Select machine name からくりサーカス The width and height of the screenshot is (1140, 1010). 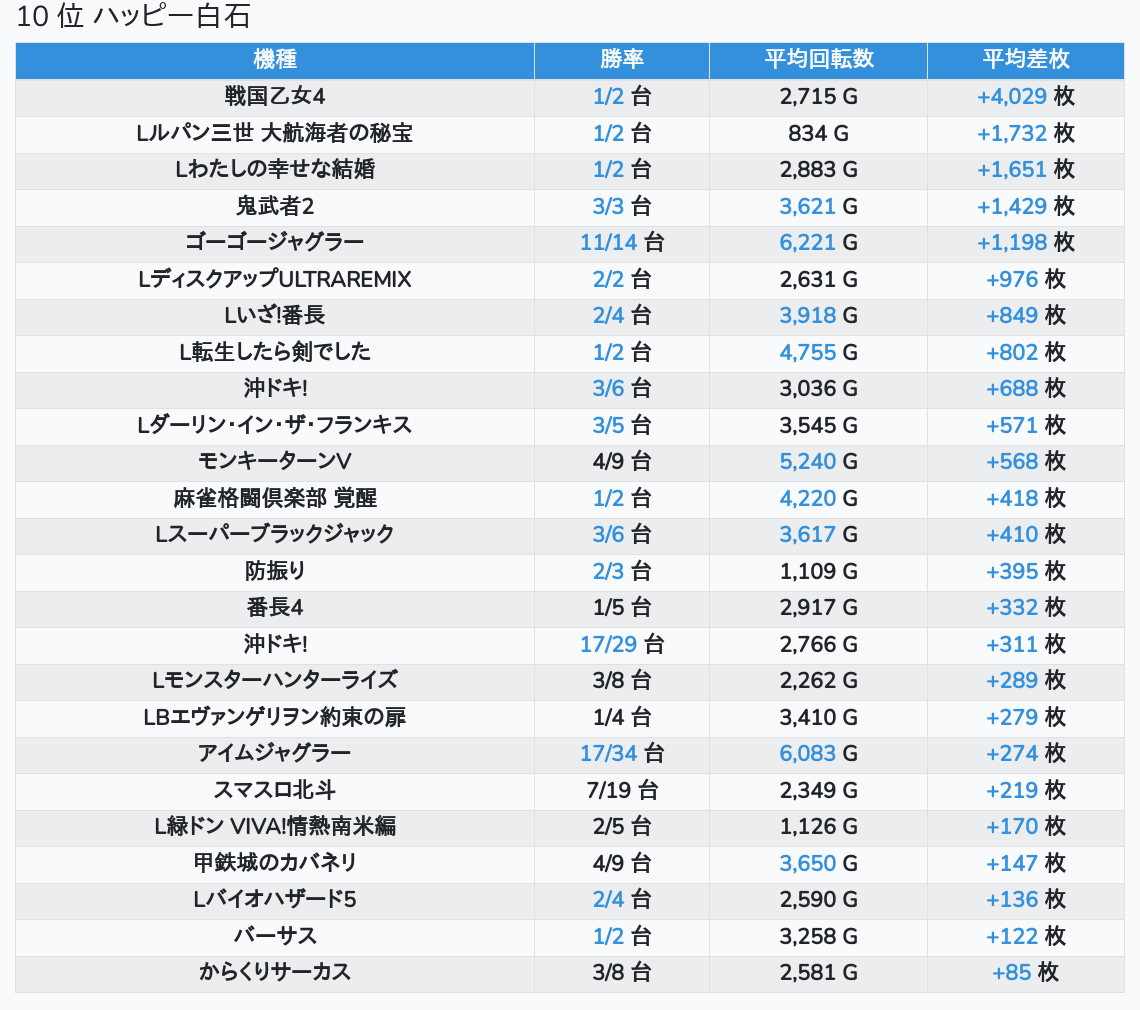[x=275, y=972]
